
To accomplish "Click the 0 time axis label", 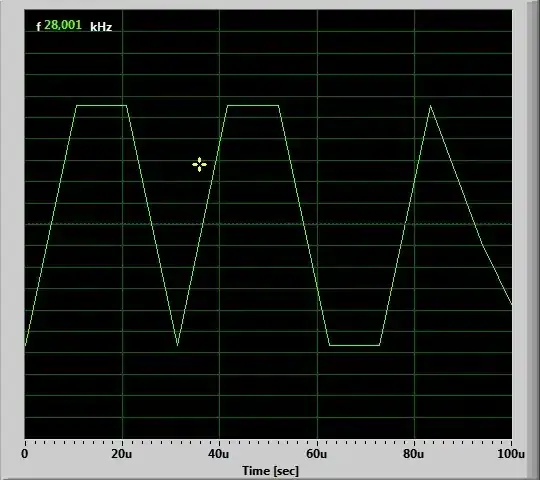I will (24, 454).
